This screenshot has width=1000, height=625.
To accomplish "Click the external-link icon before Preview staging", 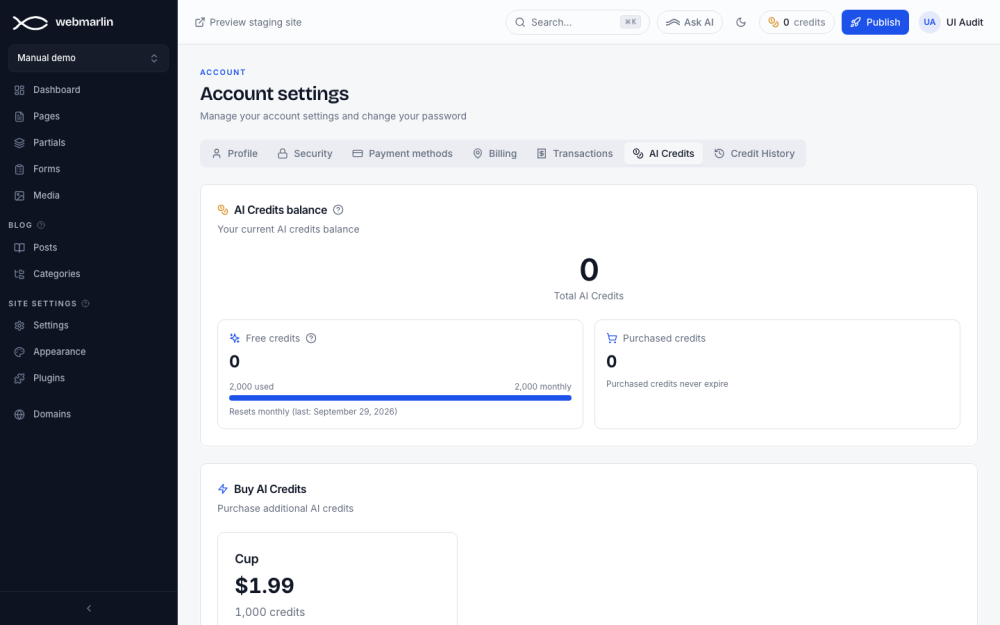I will tap(200, 22).
